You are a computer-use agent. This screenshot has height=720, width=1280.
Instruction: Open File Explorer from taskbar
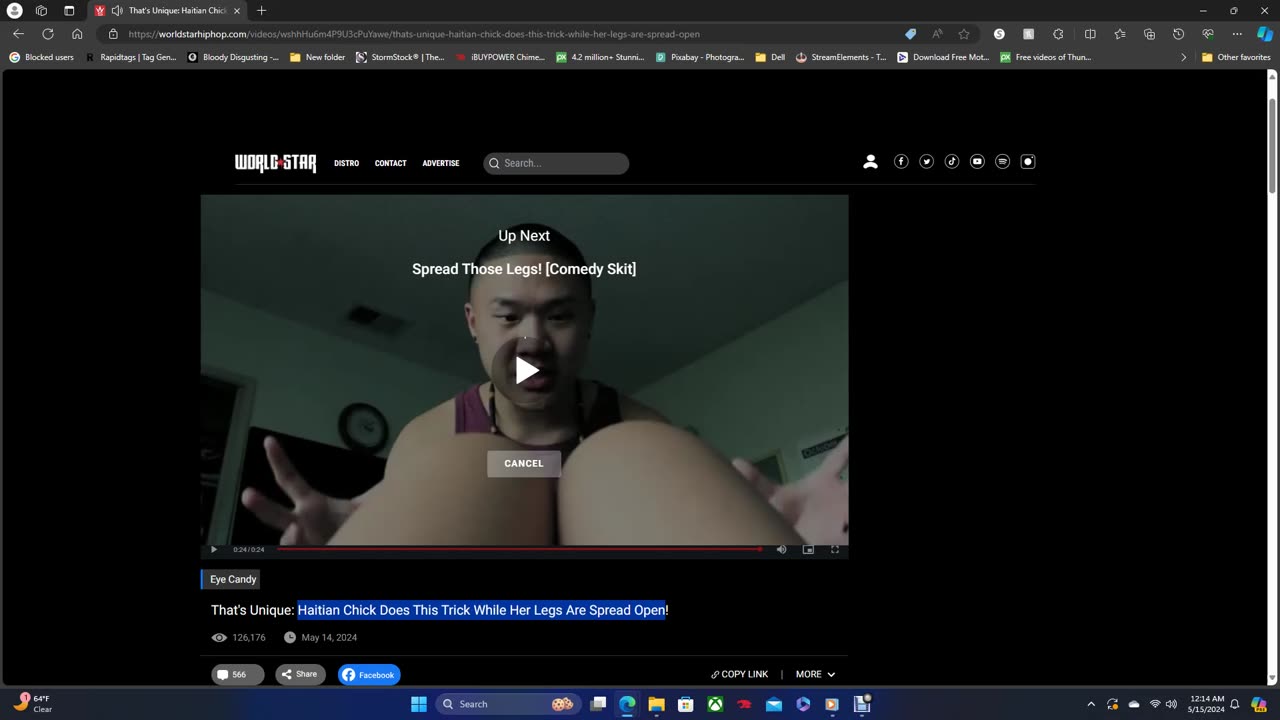(656, 704)
